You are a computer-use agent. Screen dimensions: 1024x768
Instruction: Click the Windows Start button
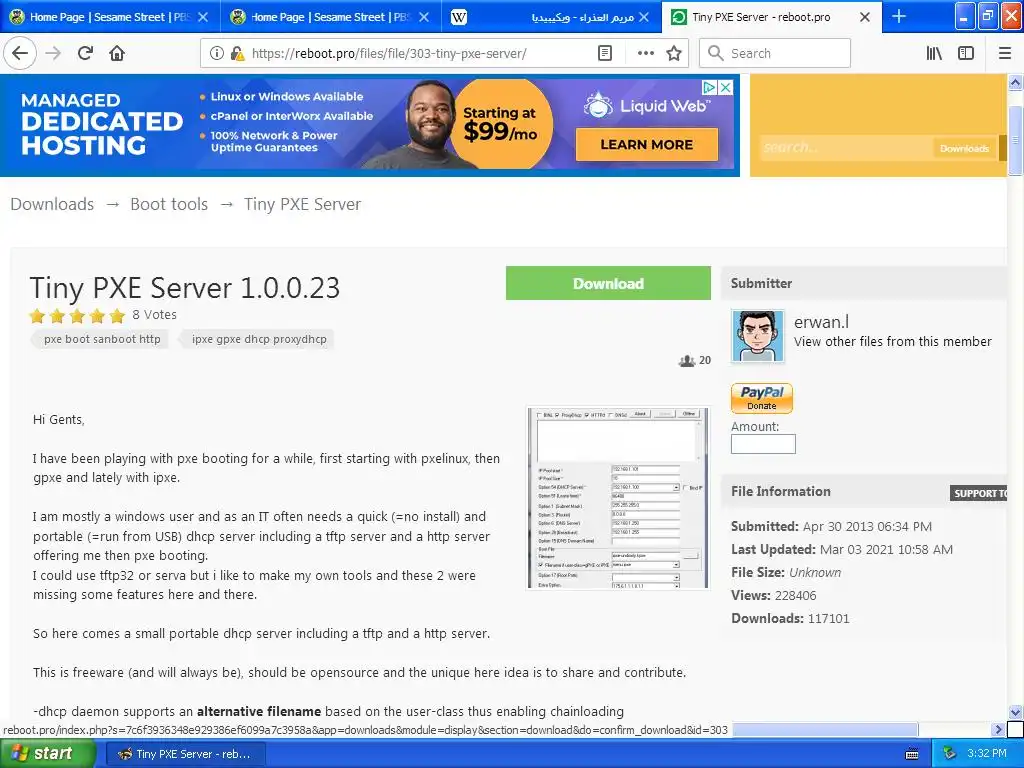[48, 753]
